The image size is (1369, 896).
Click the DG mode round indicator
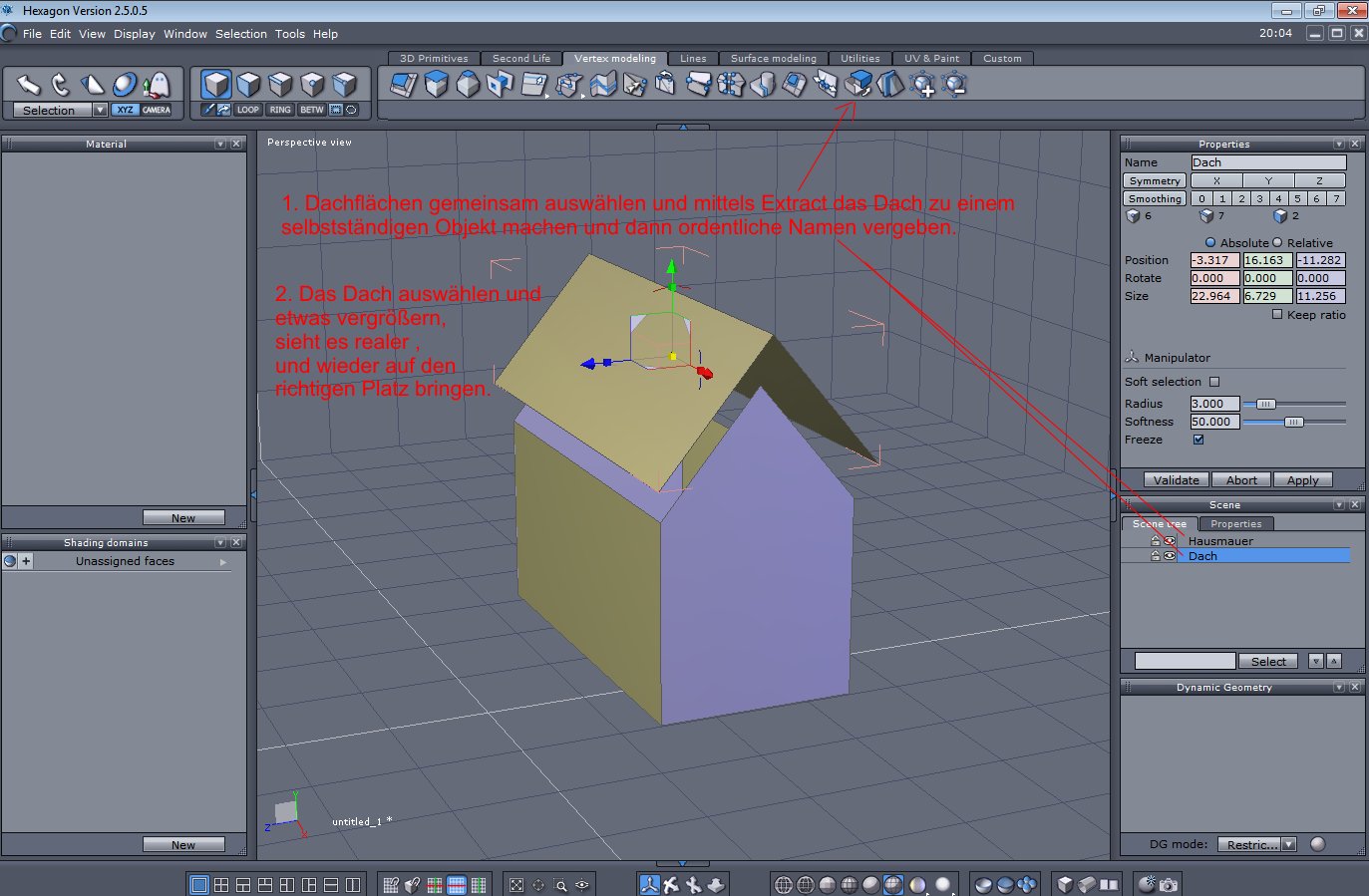tap(1318, 844)
